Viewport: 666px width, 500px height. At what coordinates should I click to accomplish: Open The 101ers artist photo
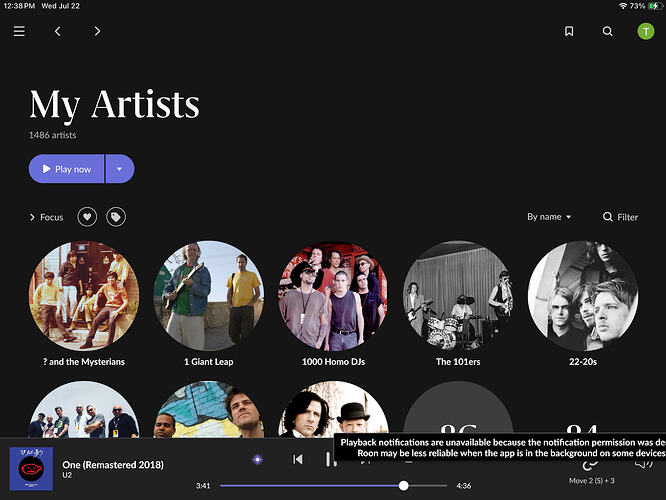[x=458, y=296]
